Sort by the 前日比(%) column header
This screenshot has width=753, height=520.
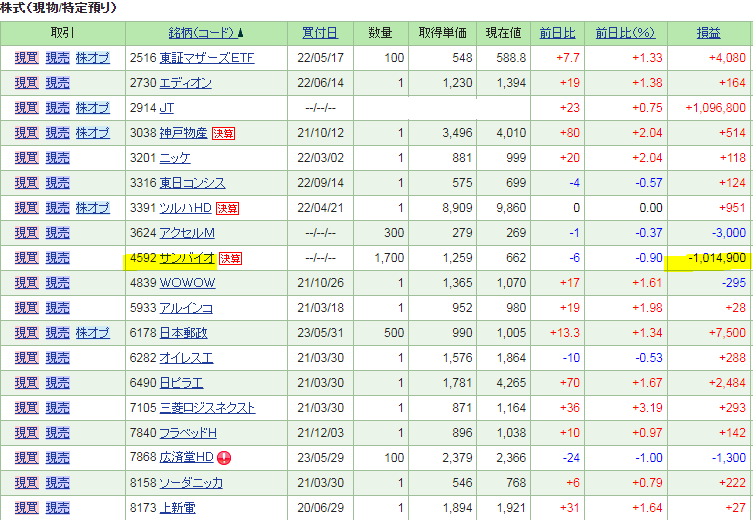click(x=625, y=33)
